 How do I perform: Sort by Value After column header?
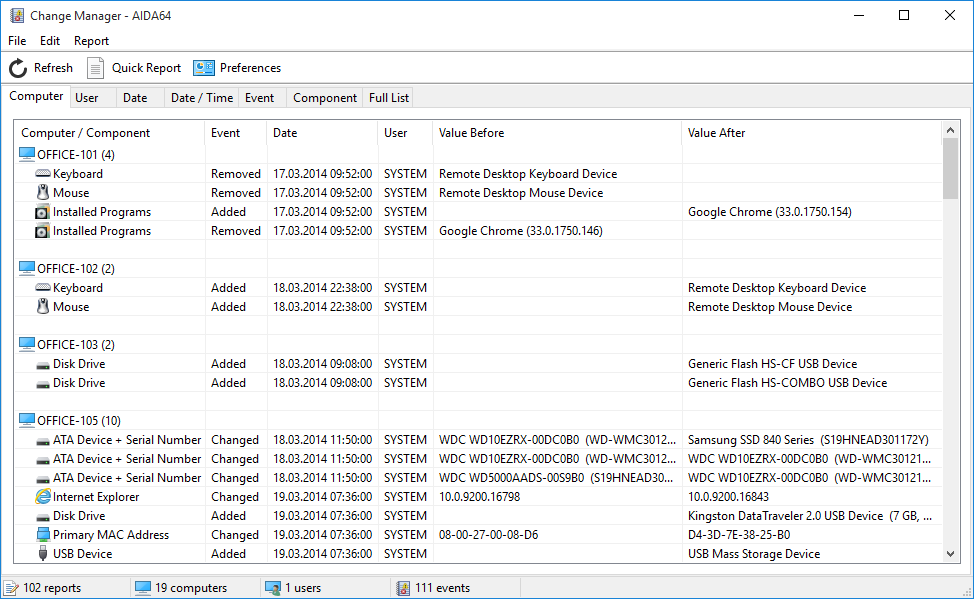[811, 132]
